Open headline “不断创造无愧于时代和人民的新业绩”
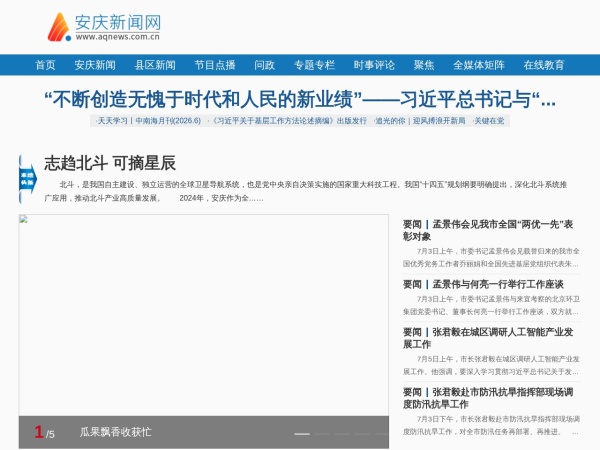600x450 pixels. click(x=300, y=99)
